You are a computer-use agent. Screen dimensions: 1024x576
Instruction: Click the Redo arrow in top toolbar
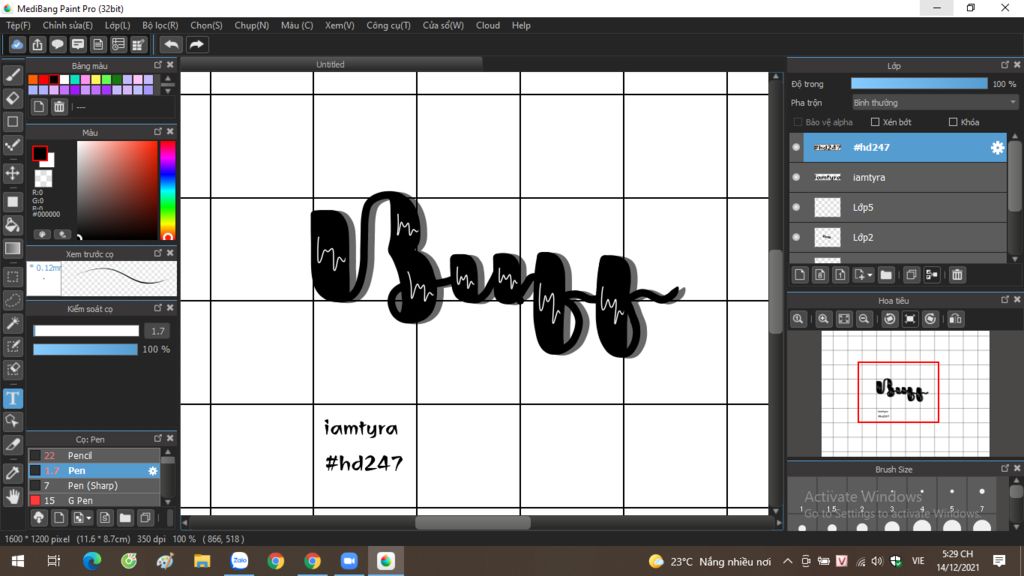coord(196,44)
